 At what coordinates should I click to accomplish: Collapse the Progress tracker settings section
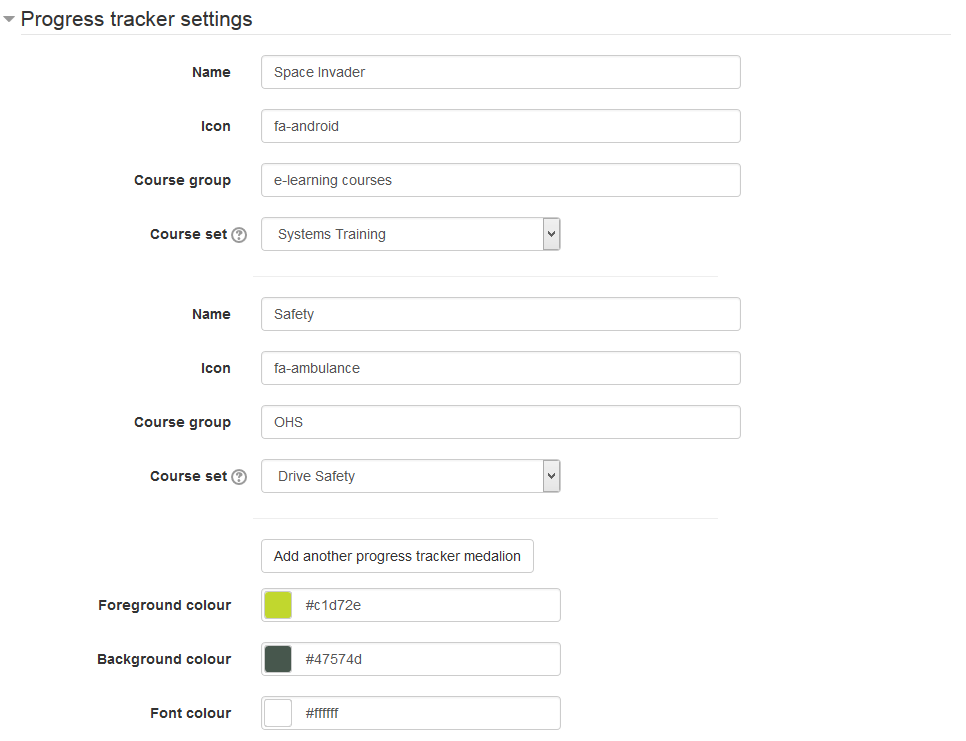pos(9,19)
